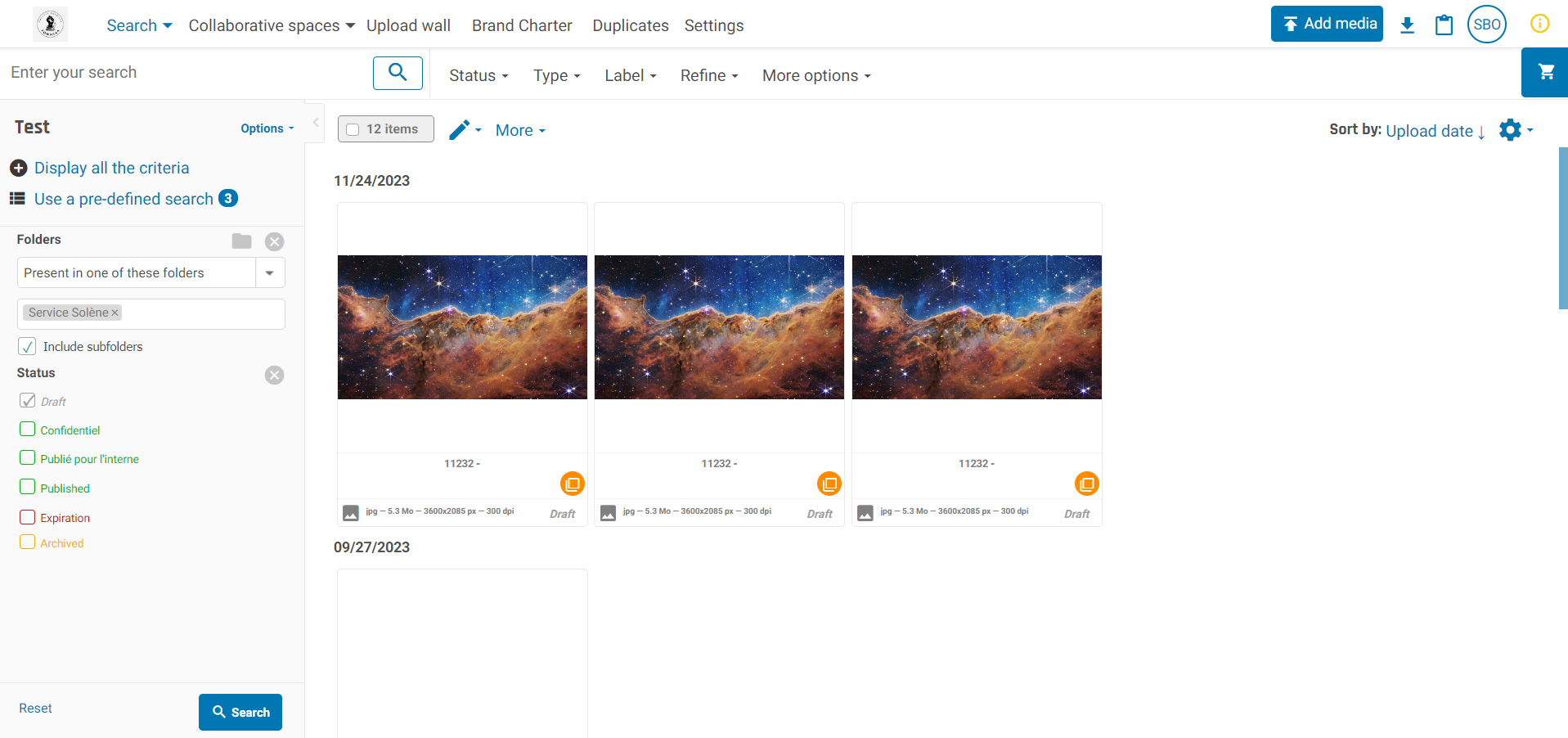Click image type icon on third media card
The height and width of the screenshot is (738, 1568).
865,513
